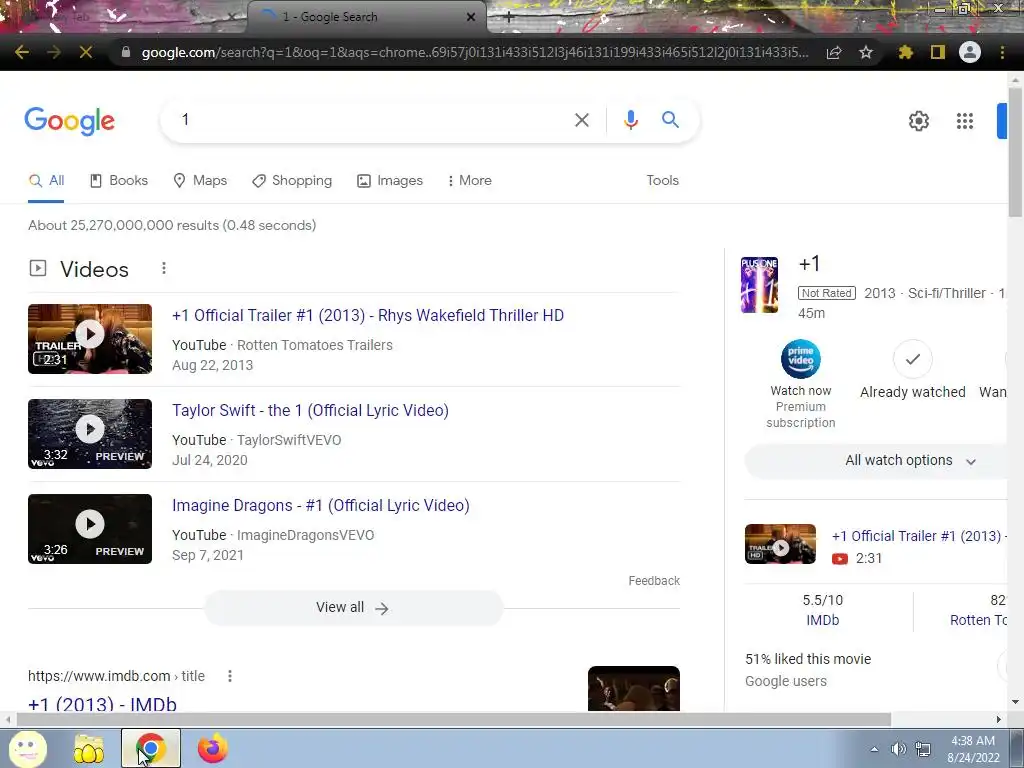Show hidden system tray icons

click(x=874, y=749)
